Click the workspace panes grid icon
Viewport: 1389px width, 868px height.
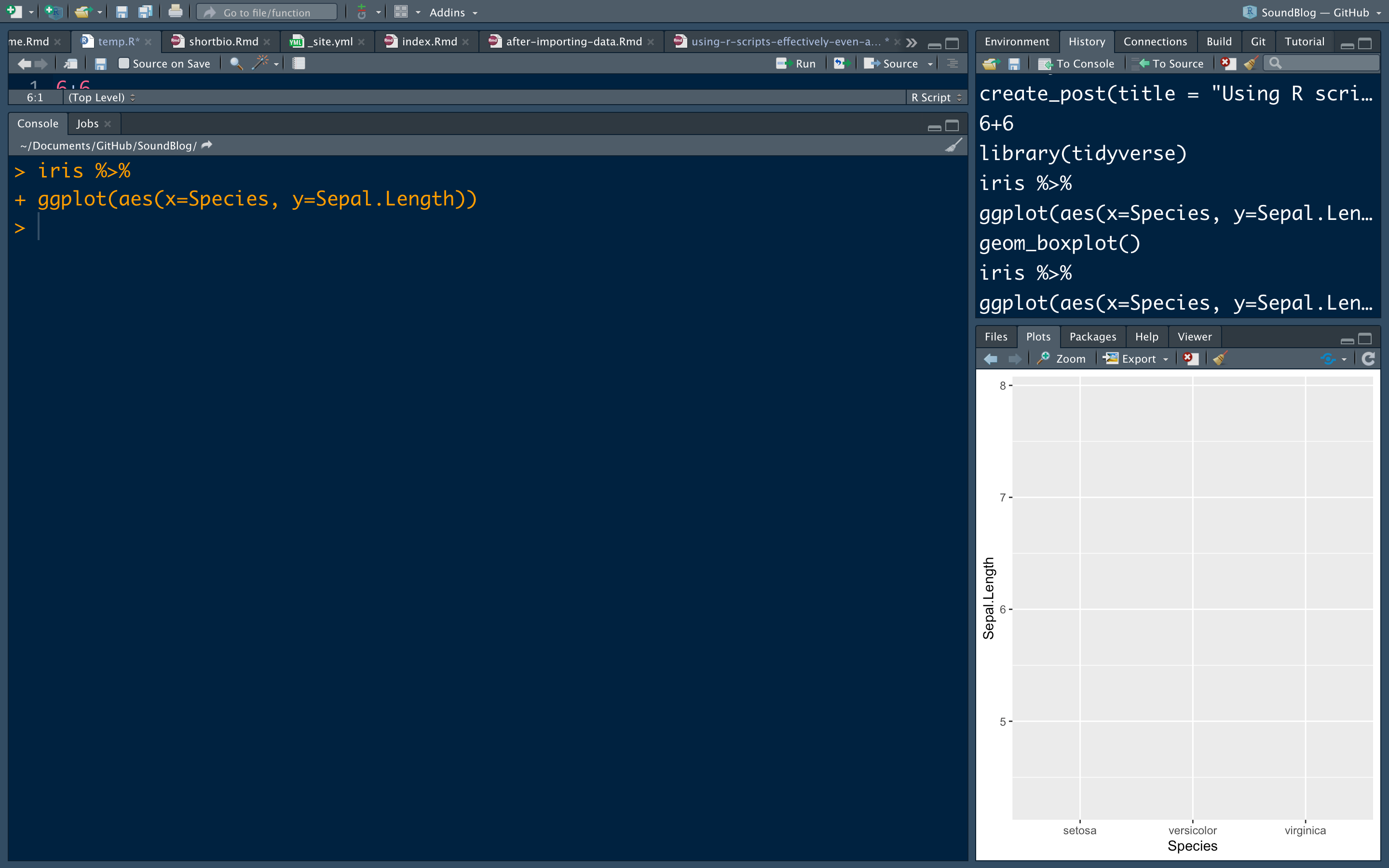pyautogui.click(x=401, y=12)
